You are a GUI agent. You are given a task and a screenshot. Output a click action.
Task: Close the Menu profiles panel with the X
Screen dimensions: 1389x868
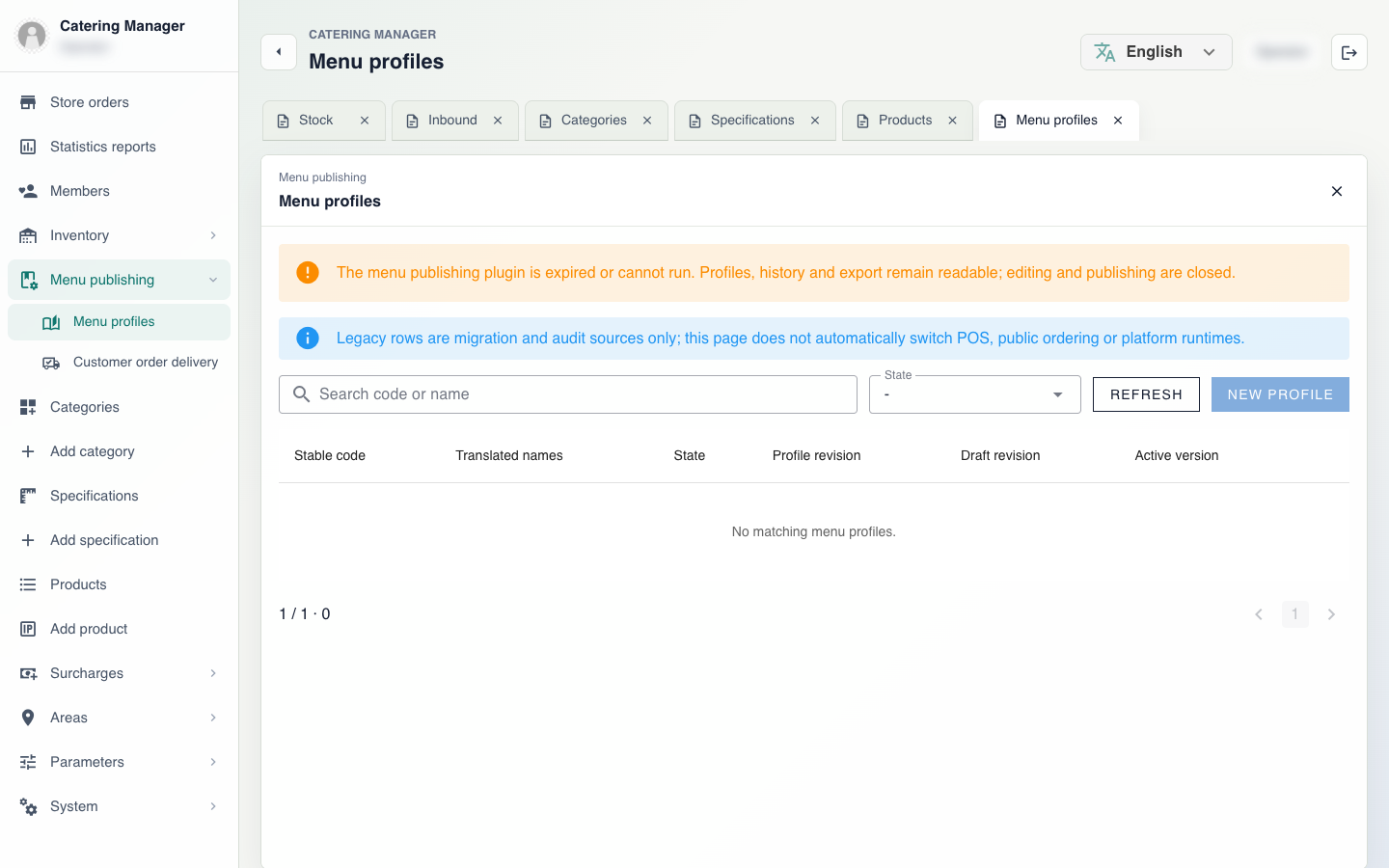point(1337,191)
